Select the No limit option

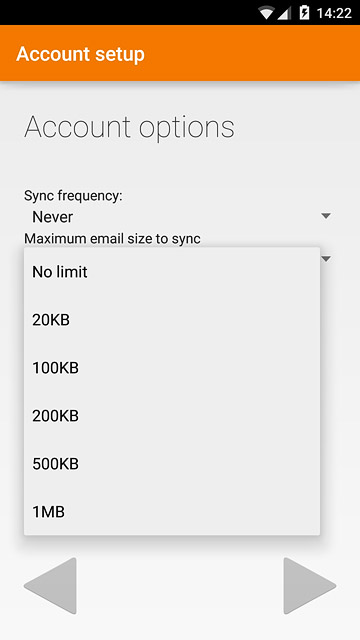[172, 271]
